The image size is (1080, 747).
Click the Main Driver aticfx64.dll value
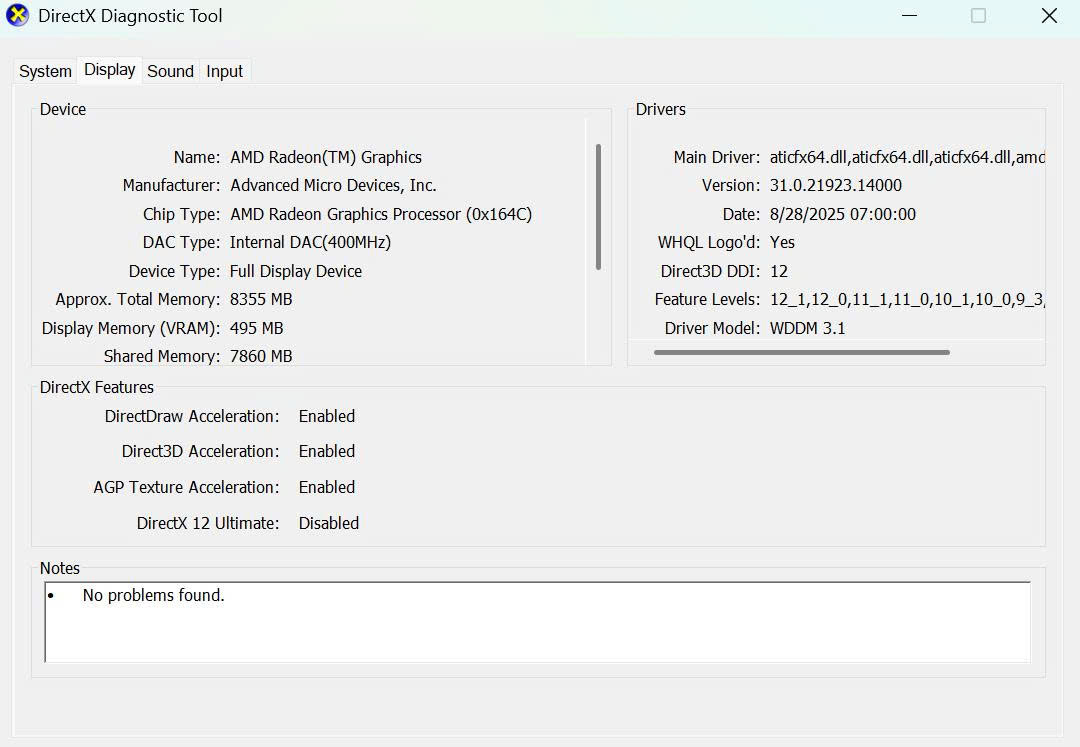pos(907,158)
